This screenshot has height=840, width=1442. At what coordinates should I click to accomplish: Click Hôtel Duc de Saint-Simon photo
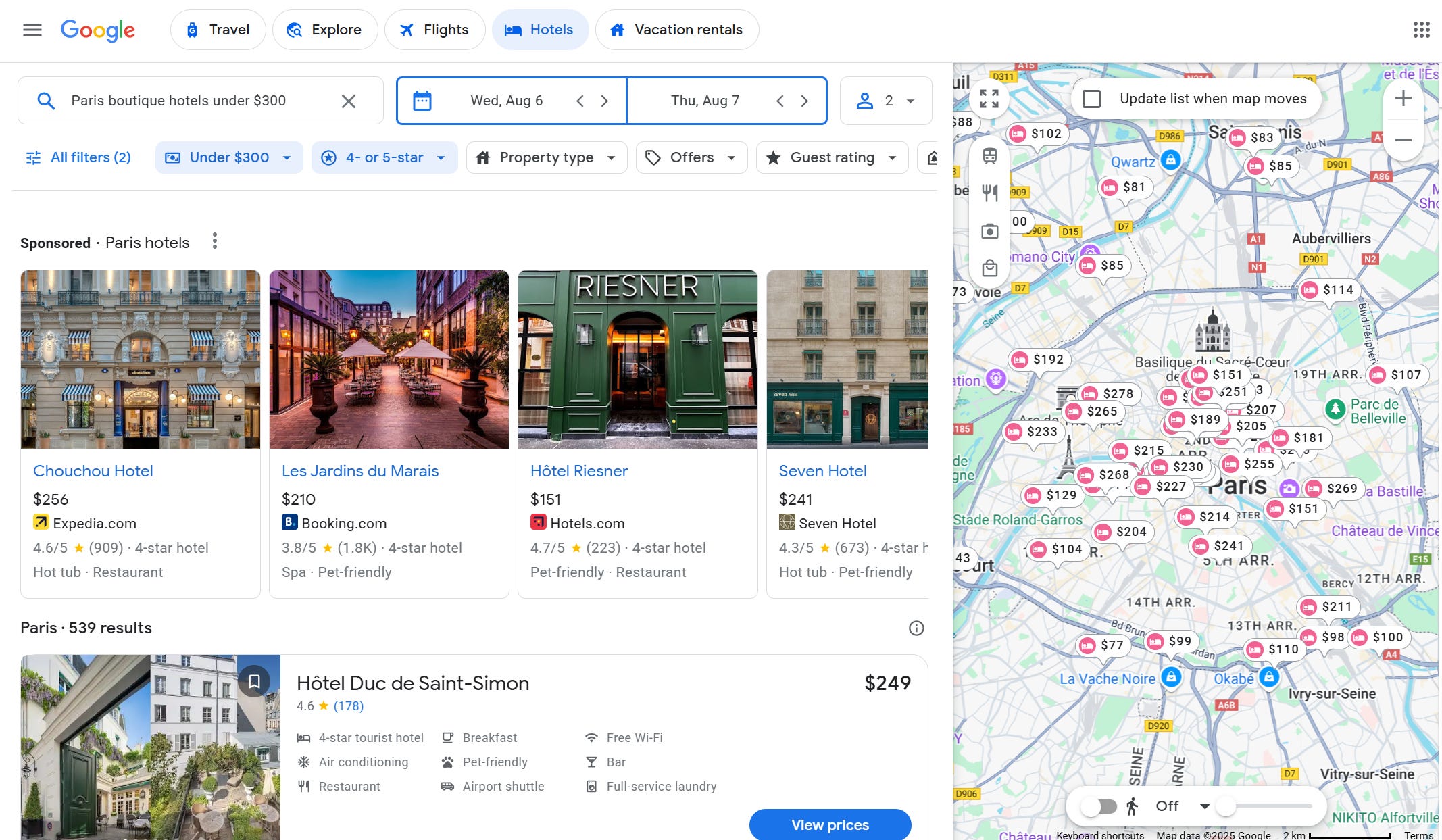150,747
